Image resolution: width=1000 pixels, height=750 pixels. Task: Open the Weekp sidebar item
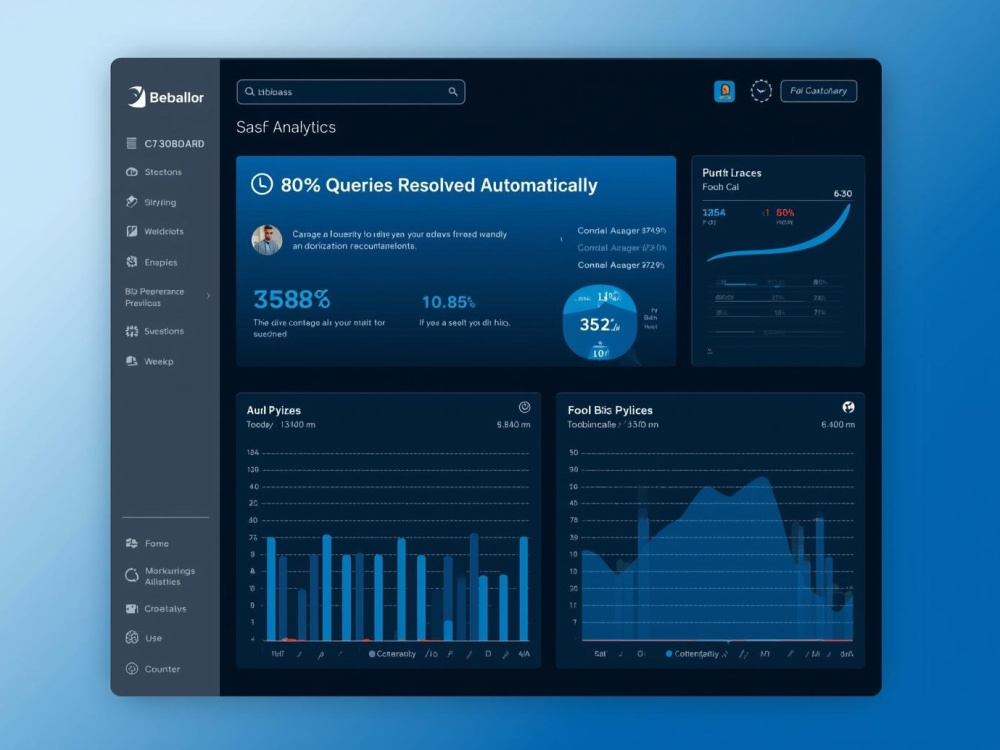click(x=150, y=361)
